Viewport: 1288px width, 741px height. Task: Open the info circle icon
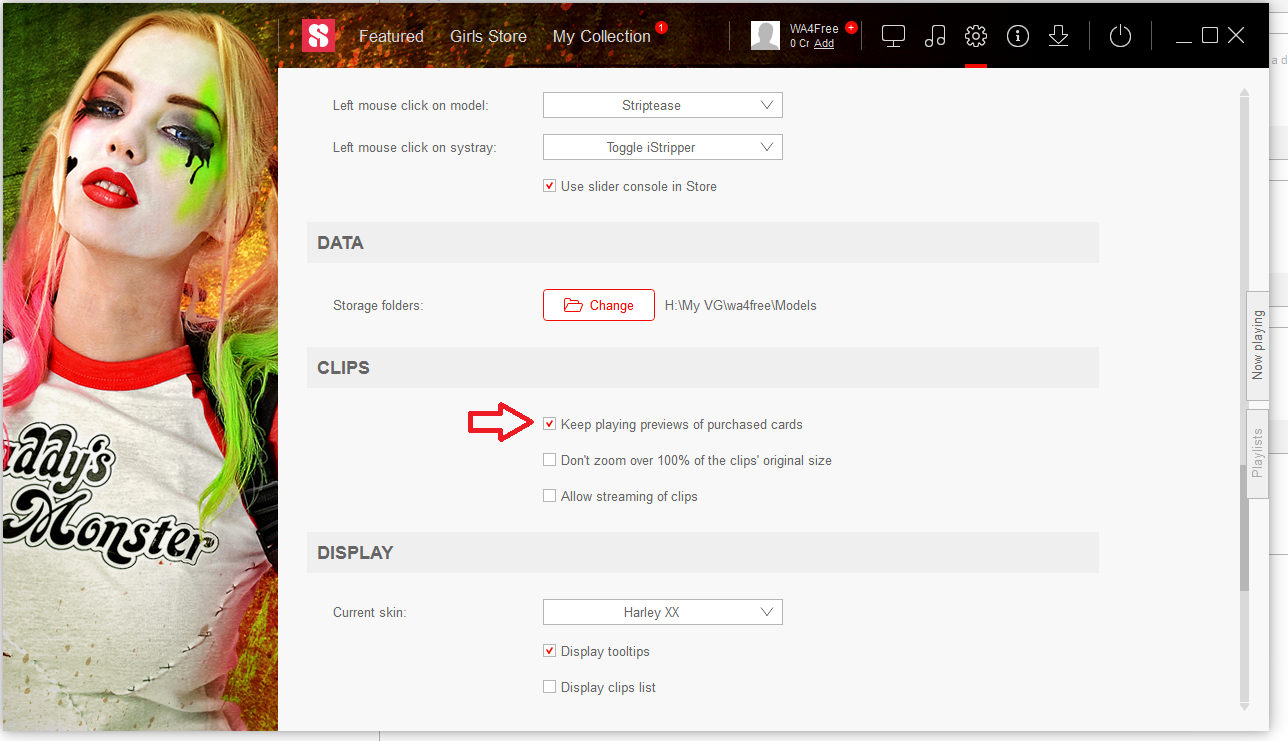click(x=1018, y=36)
